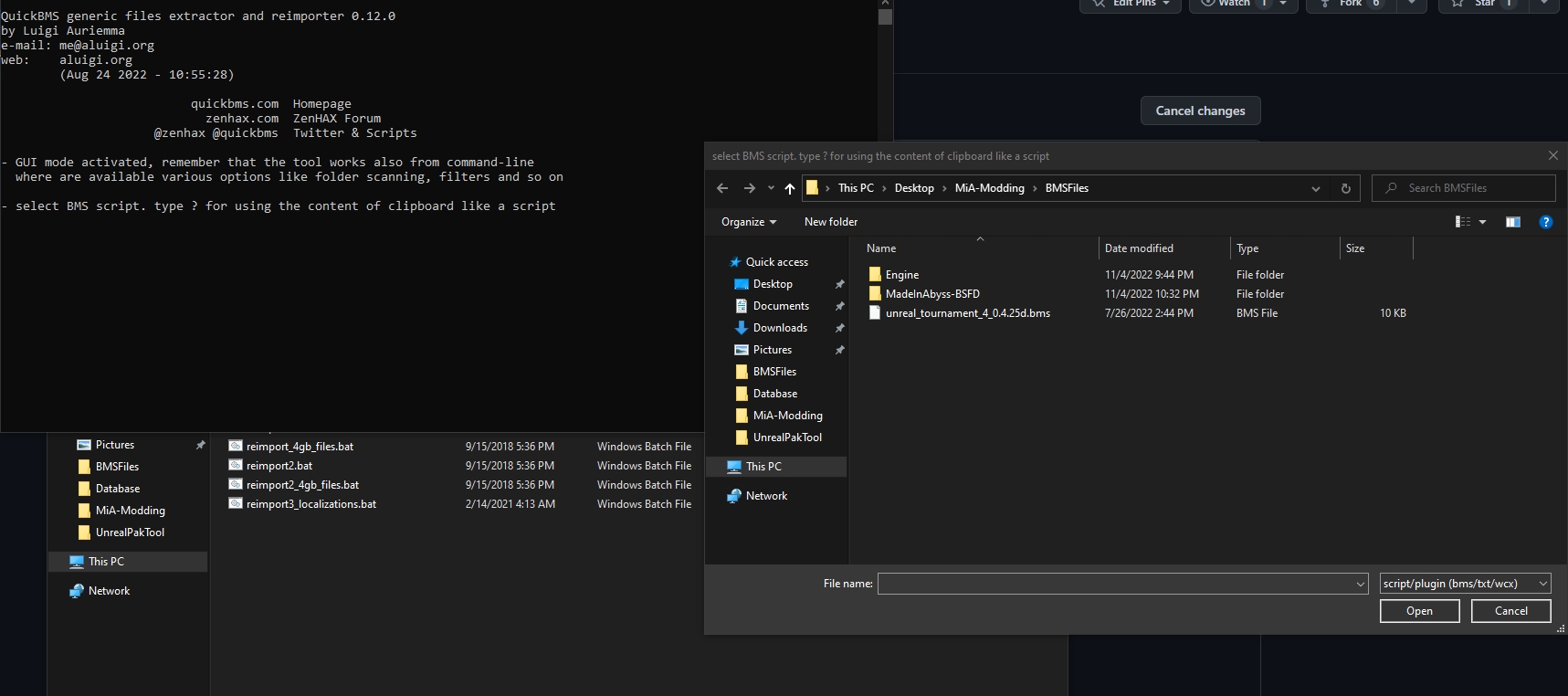Select unreal_tournament_4_0.4.25d.bms file

[967, 313]
